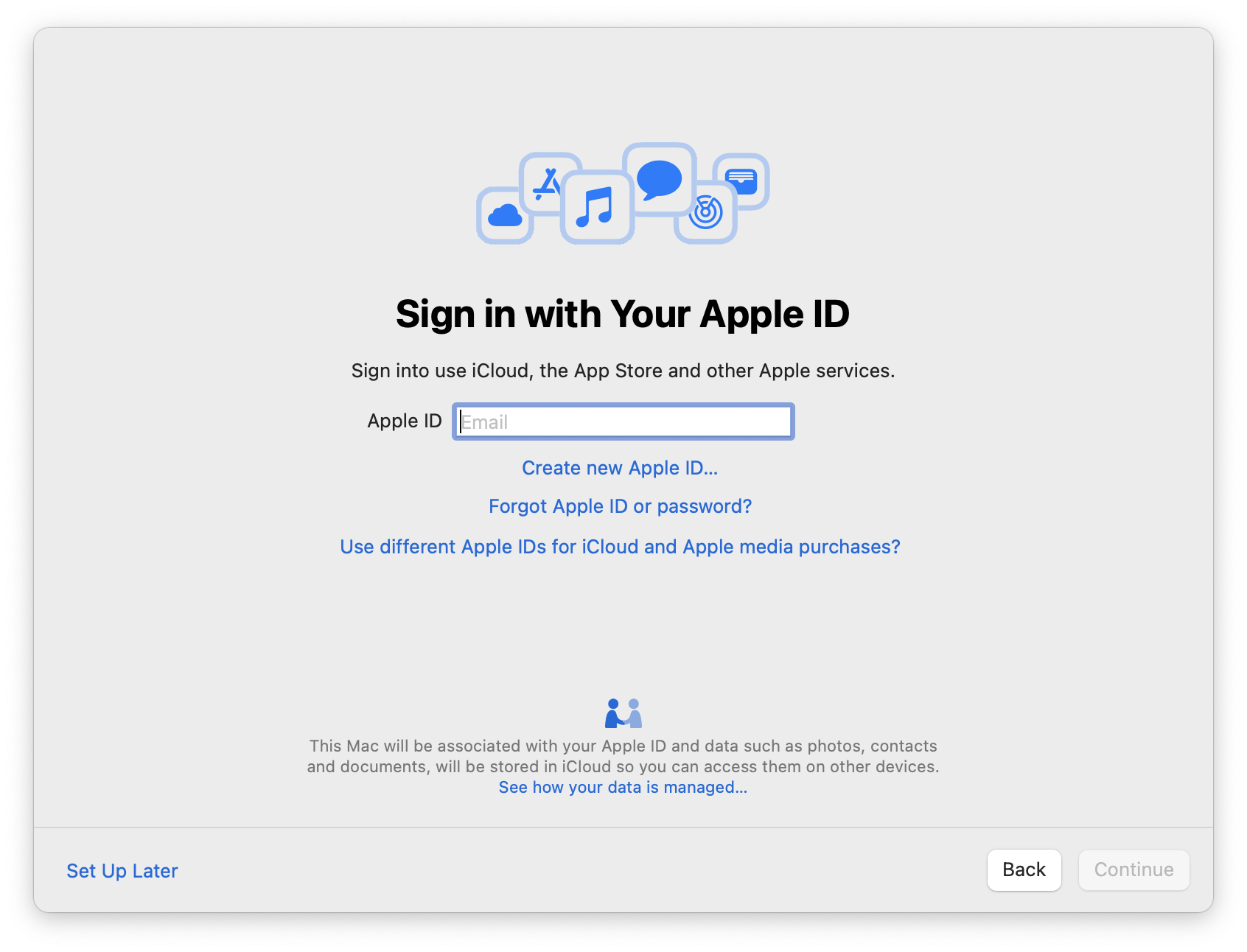Open See how your data is managed
The width and height of the screenshot is (1247, 952).
623,787
